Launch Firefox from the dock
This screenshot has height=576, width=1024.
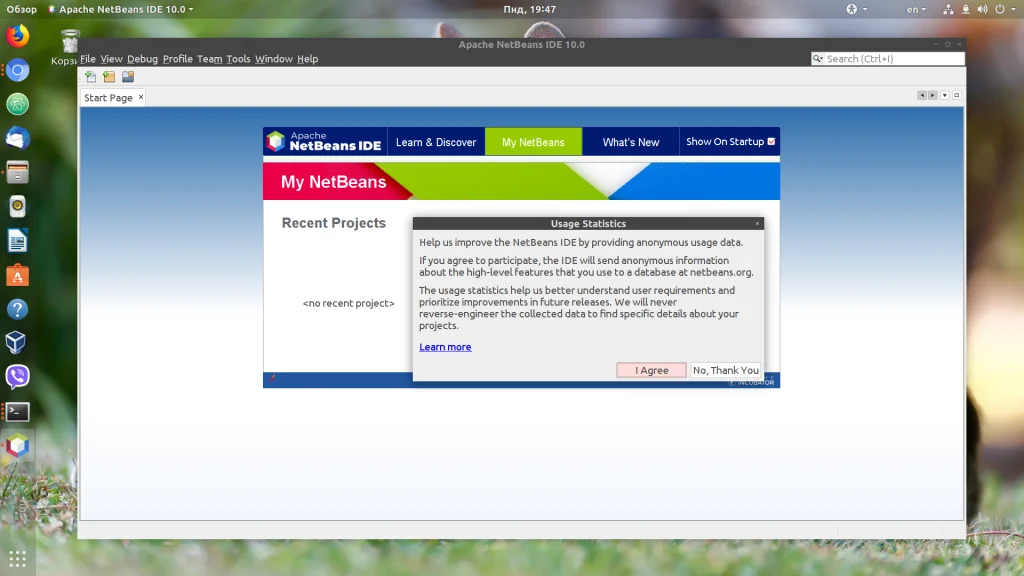18,35
